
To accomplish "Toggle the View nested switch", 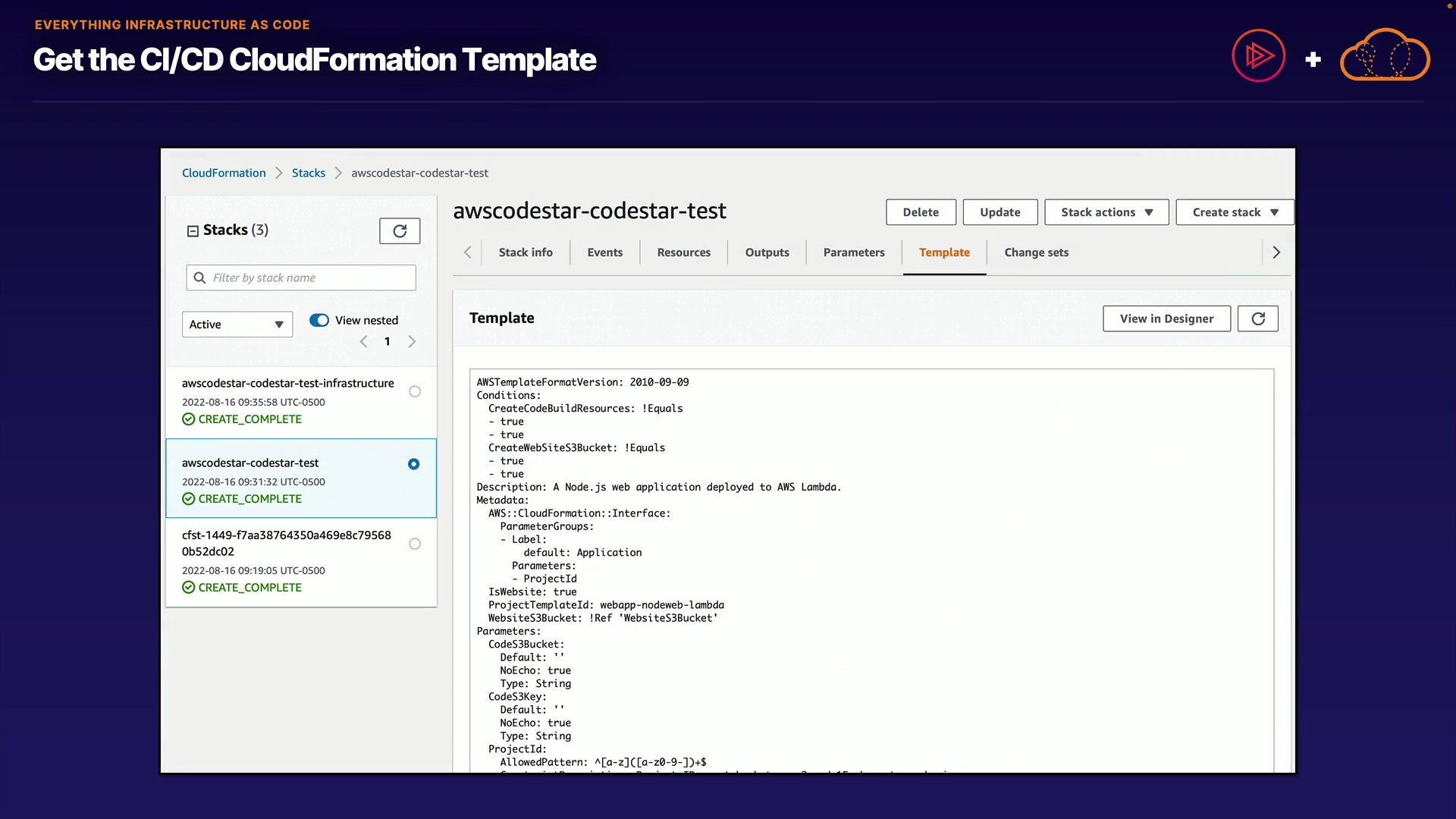I will click(x=319, y=320).
